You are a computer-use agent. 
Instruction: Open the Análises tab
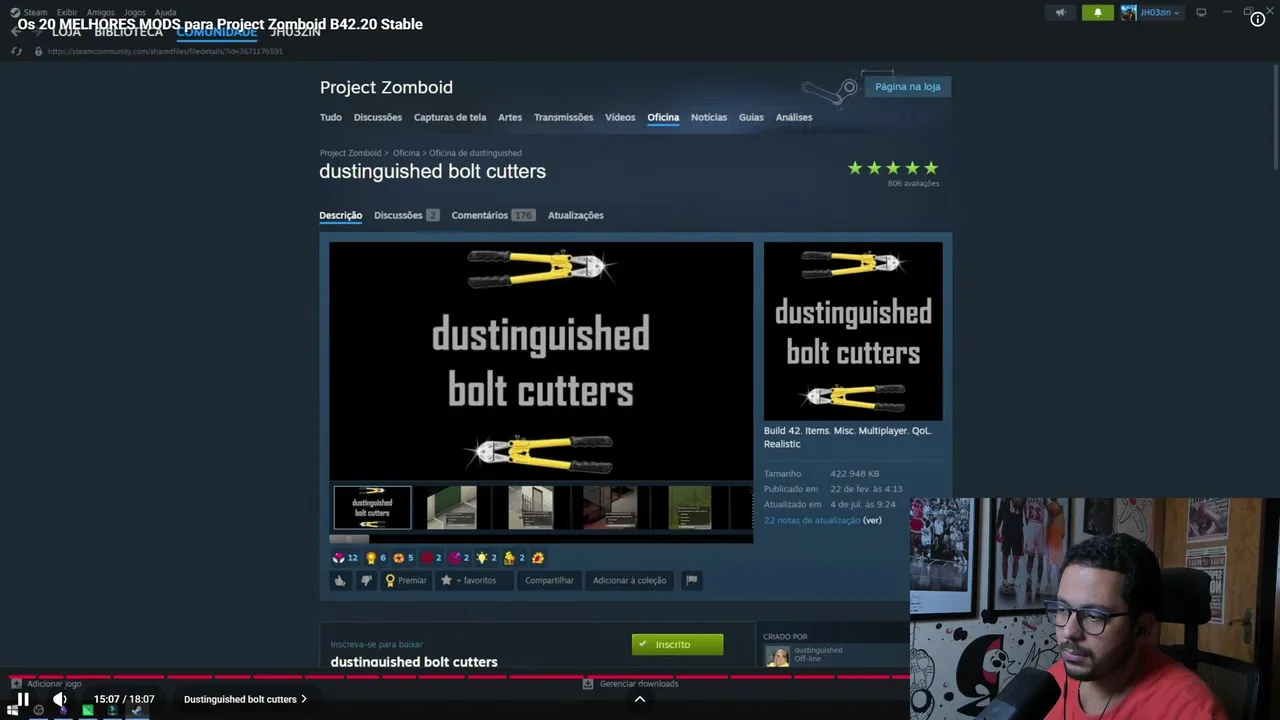(794, 117)
